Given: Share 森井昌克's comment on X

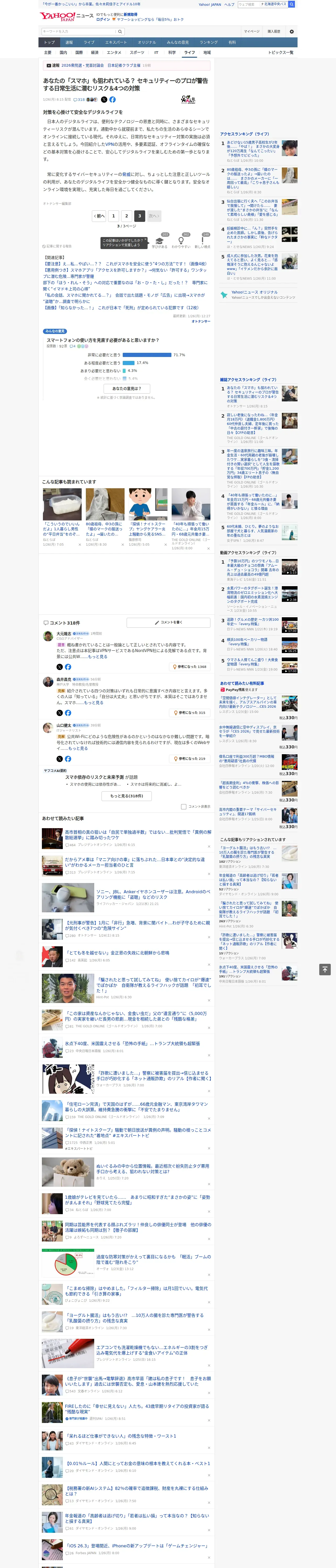Looking at the screenshot, I should (60, 712).
